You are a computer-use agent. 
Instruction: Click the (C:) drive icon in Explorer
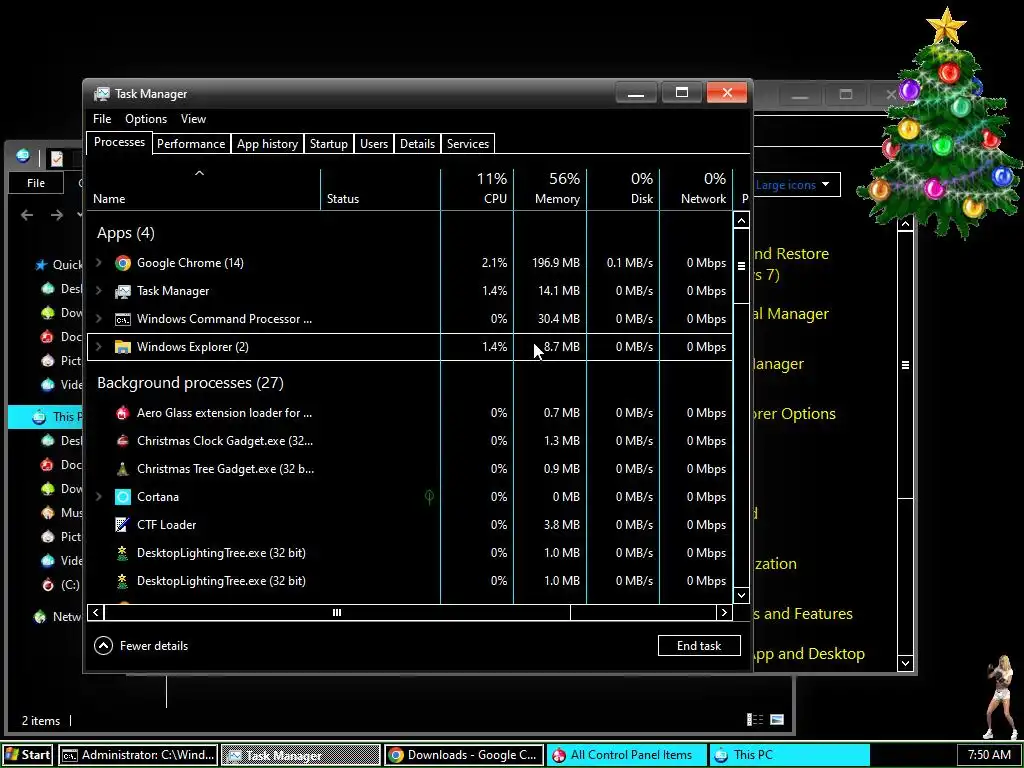tap(48, 584)
